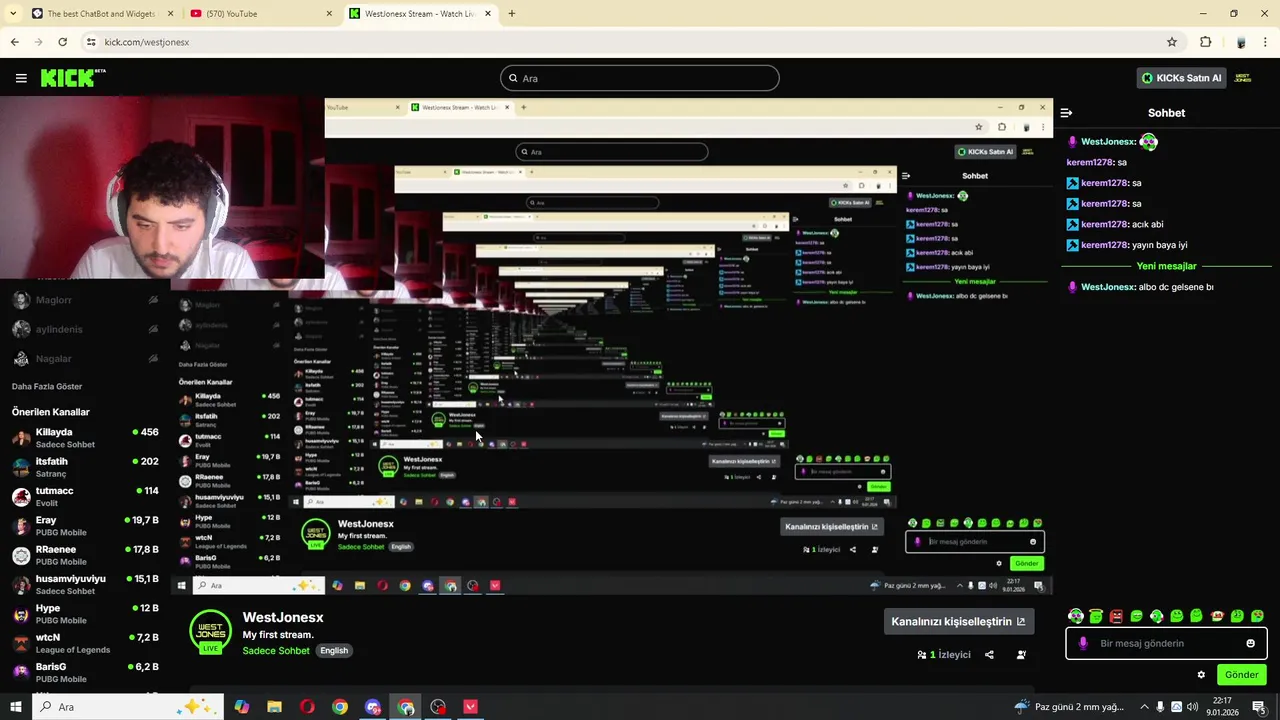Open itsfatih Satranç channel
This screenshot has width=1280, height=720.
[85, 467]
